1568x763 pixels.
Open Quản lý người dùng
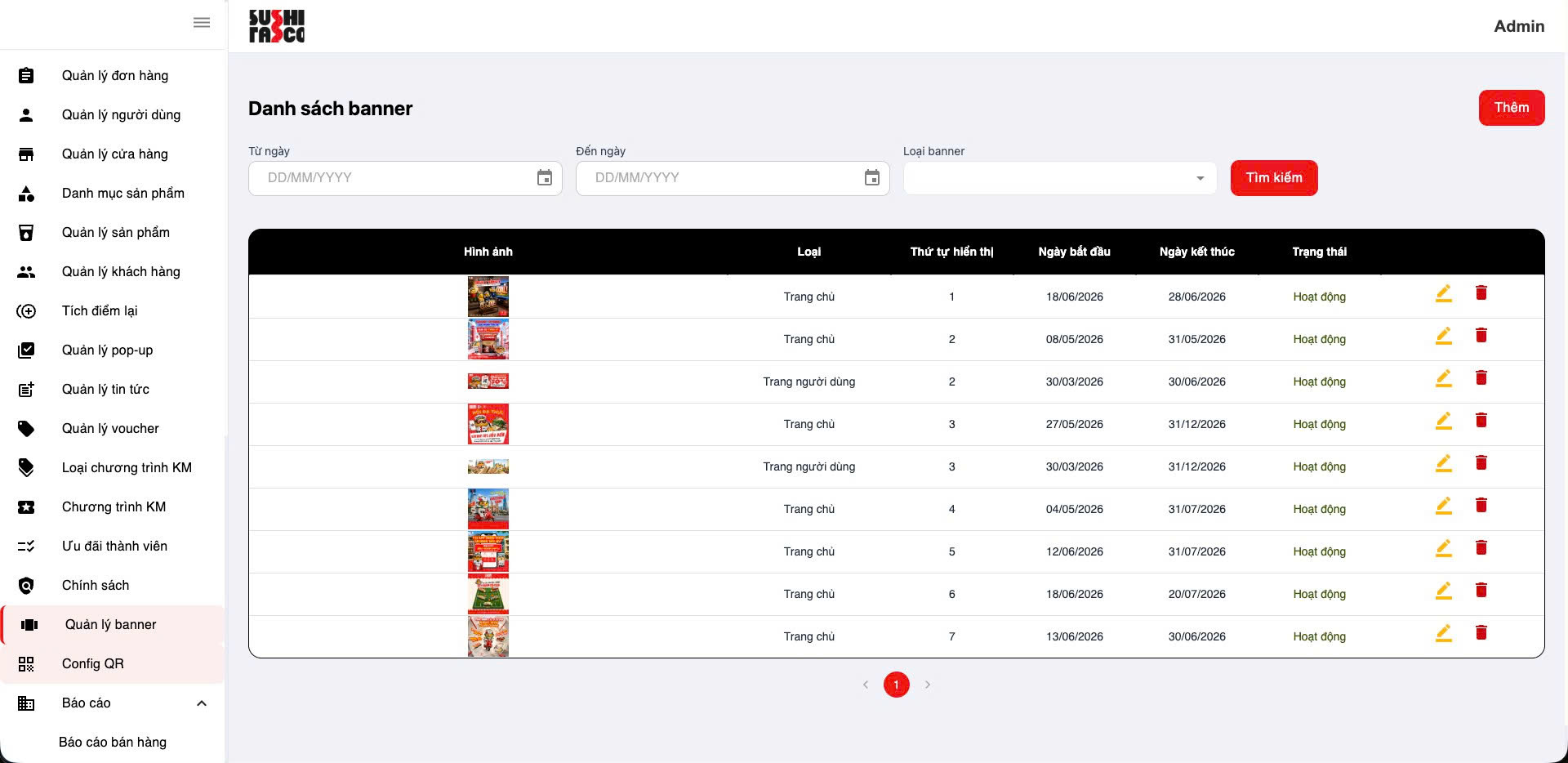(x=121, y=114)
